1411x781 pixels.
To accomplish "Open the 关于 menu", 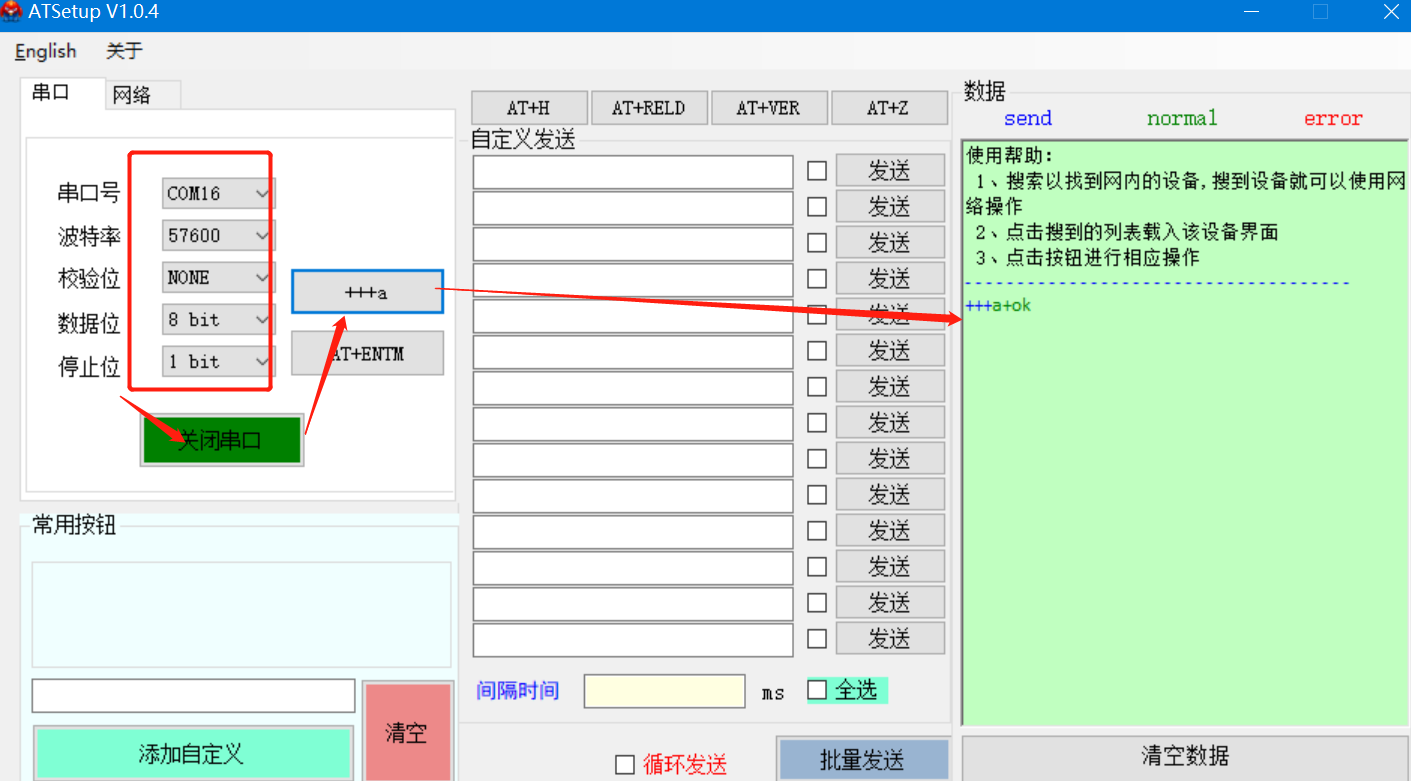I will point(125,51).
